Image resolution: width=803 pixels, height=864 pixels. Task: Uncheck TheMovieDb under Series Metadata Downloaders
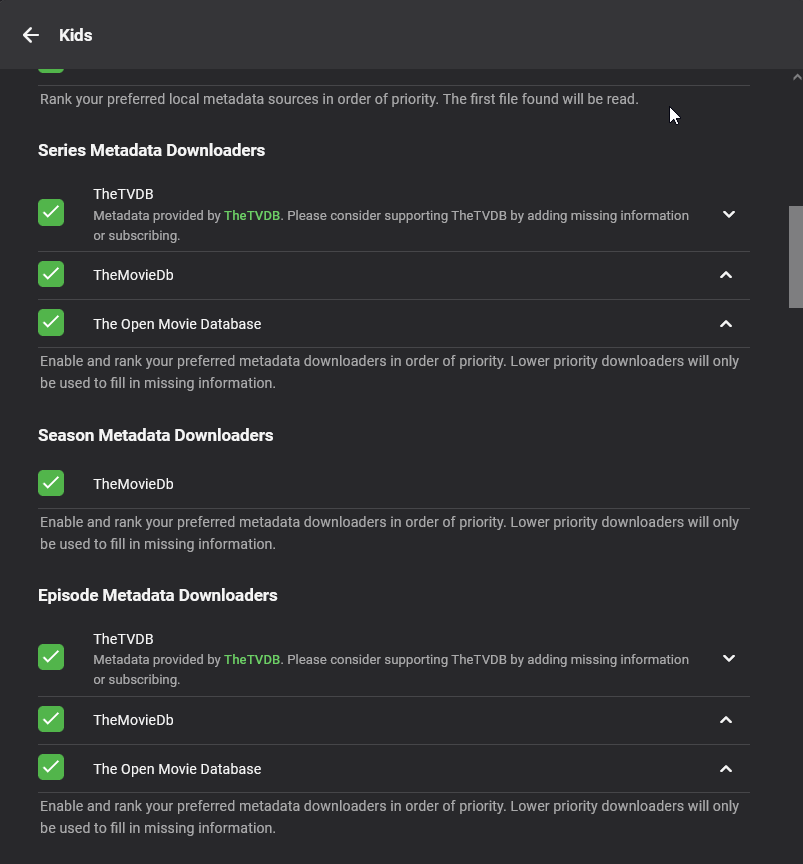tap(51, 274)
